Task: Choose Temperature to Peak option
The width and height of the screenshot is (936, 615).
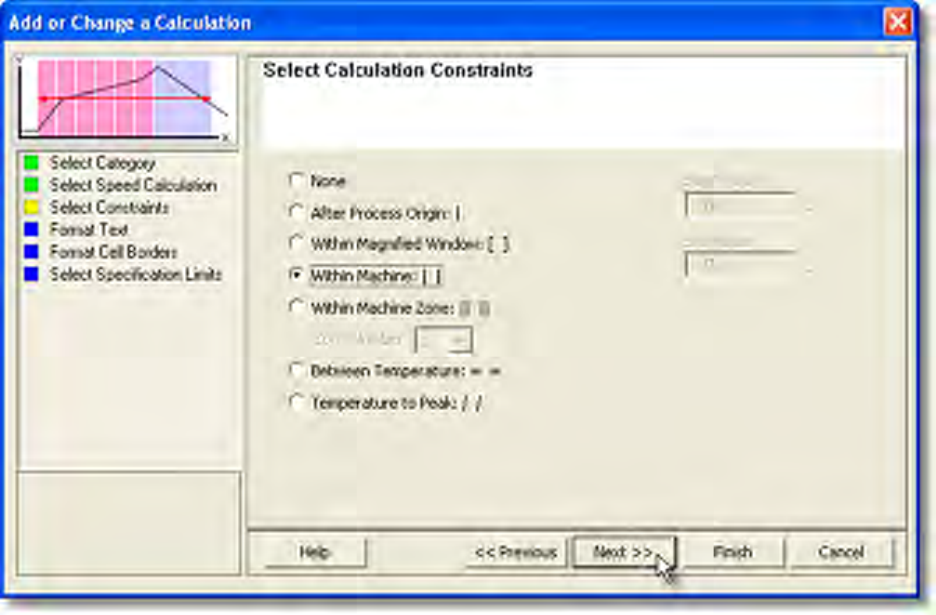Action: (296, 402)
